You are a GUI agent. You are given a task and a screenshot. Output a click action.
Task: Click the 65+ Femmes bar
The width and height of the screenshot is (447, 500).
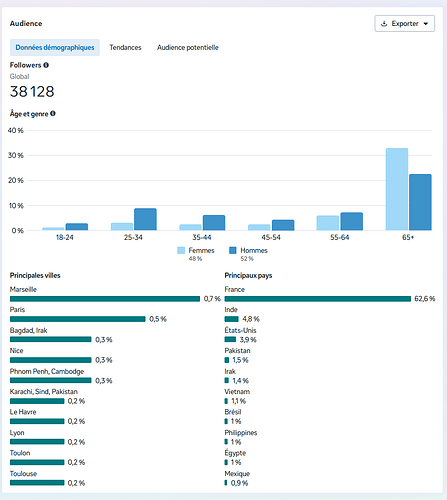(x=397, y=189)
